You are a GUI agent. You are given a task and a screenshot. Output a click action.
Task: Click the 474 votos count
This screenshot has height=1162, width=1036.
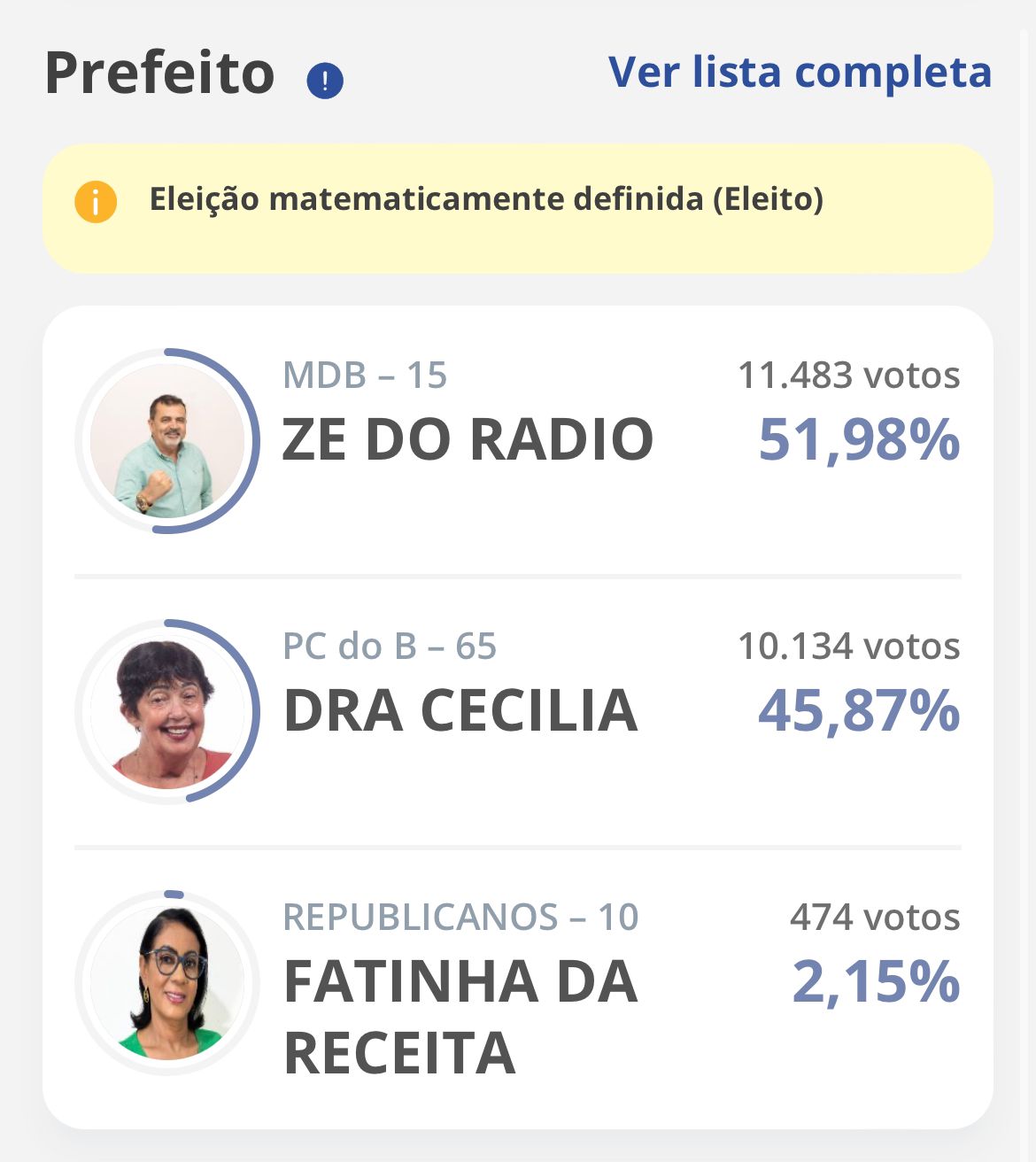coord(875,918)
